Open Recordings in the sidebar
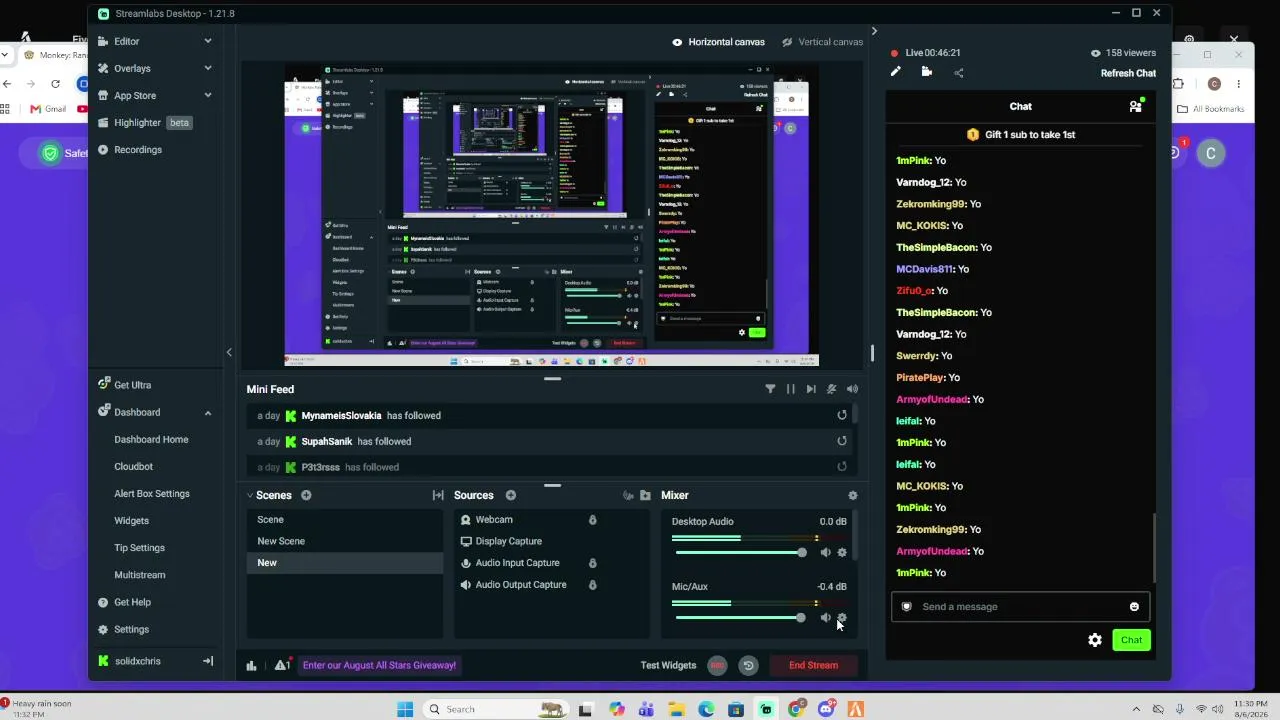The height and width of the screenshot is (720, 1280). coord(138,149)
